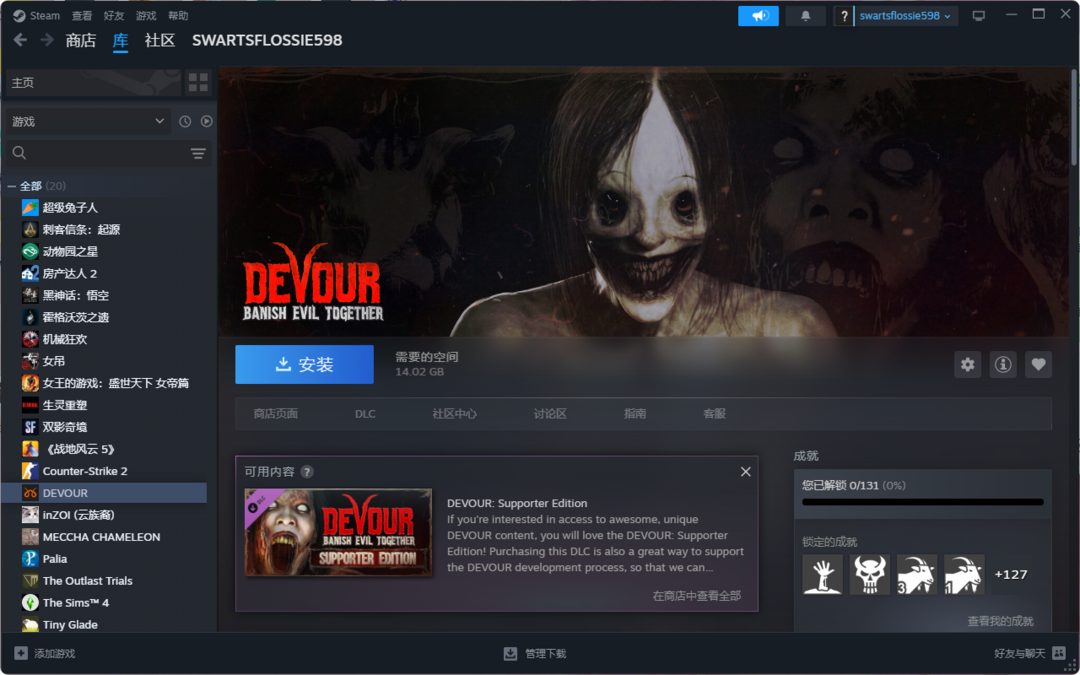Open 管理下载 downloads manager

click(535, 654)
